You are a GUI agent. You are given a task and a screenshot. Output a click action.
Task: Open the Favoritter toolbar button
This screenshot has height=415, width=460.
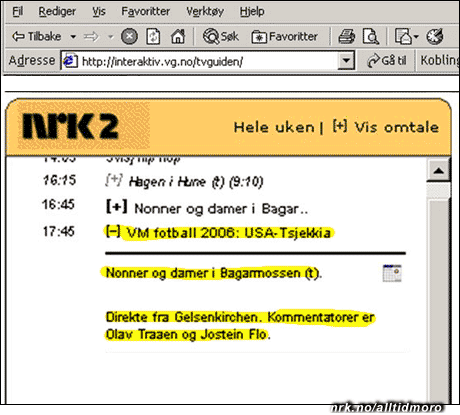point(284,36)
